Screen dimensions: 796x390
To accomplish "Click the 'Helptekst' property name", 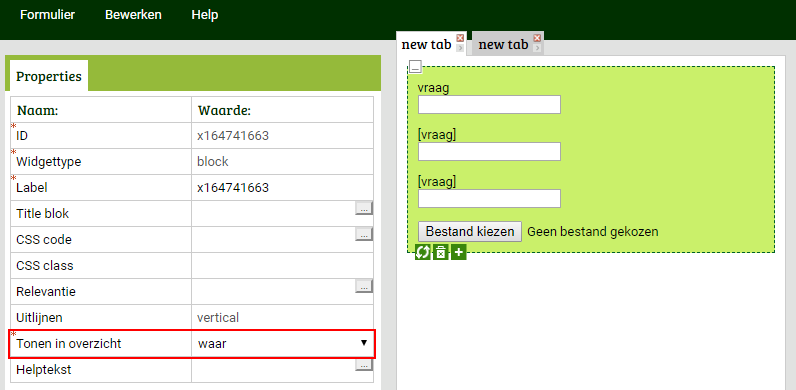I will pos(44,370).
